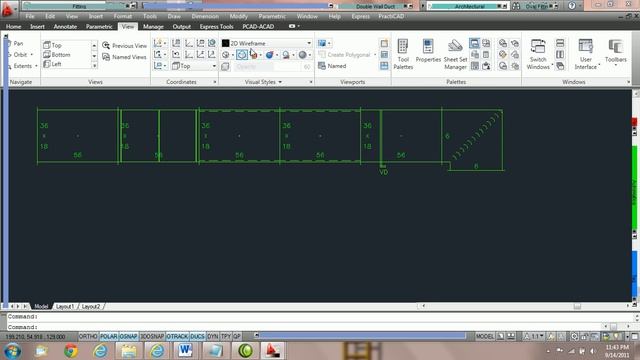Toggle OSNAP in status bar
This screenshot has width=640, height=360.
[x=129, y=336]
